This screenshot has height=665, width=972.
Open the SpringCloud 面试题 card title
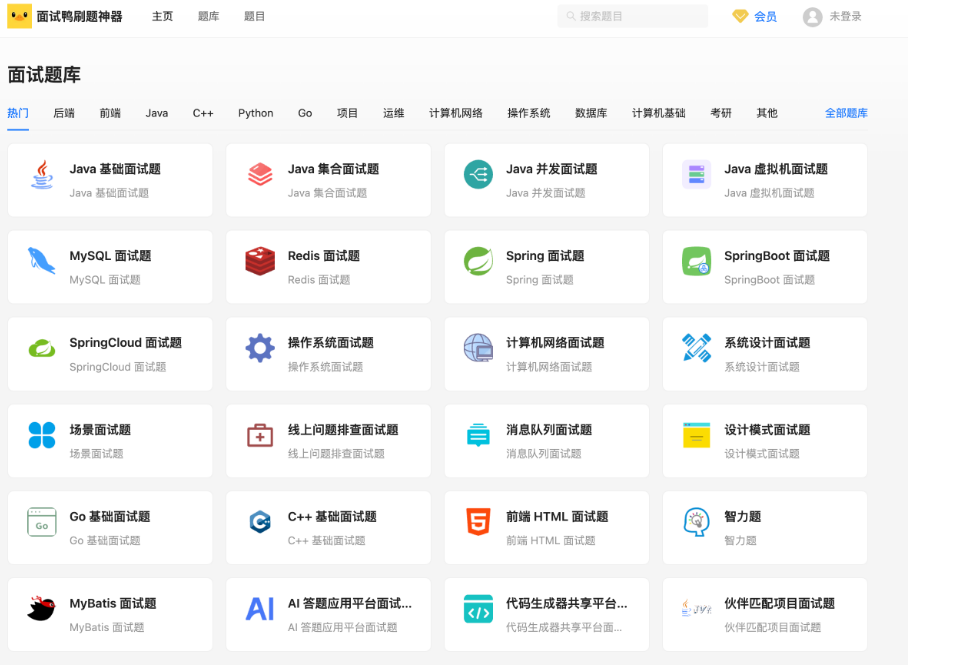125,343
